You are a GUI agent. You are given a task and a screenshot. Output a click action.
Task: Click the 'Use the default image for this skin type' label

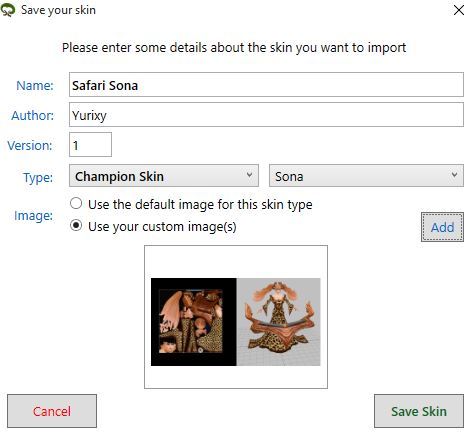[200, 204]
